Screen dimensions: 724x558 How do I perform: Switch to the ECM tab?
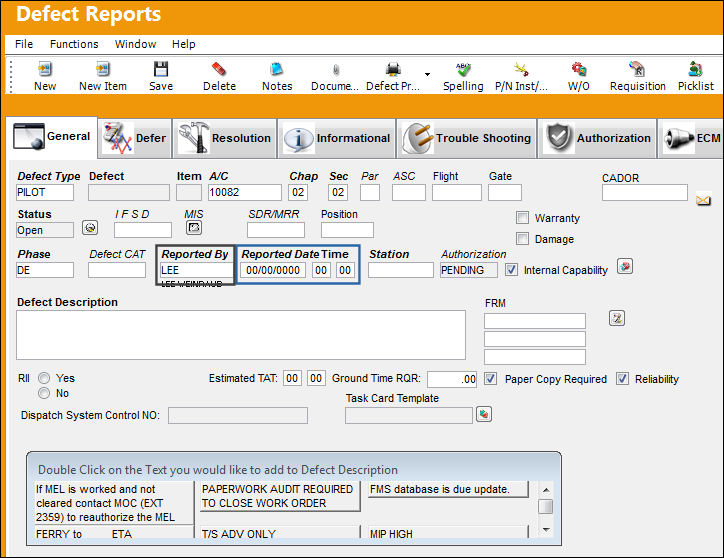691,138
